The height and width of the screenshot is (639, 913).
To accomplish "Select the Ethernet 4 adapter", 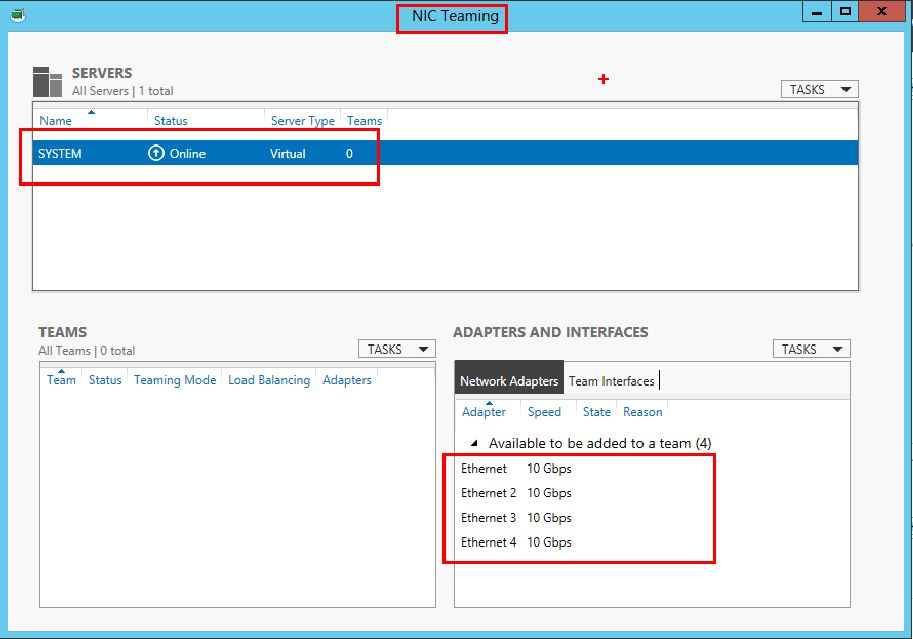I will coord(488,542).
